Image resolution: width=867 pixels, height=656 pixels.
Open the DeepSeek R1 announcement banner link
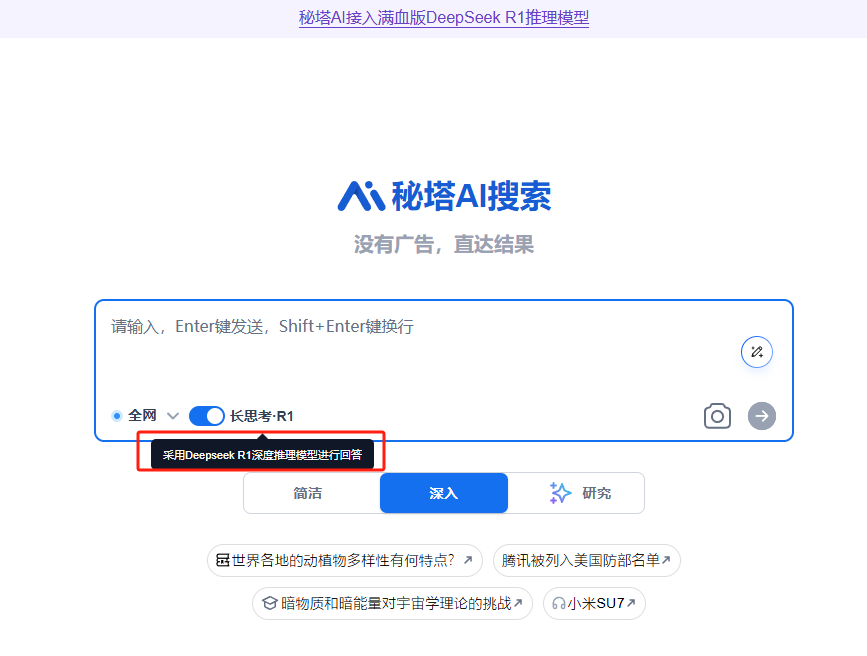coord(443,18)
